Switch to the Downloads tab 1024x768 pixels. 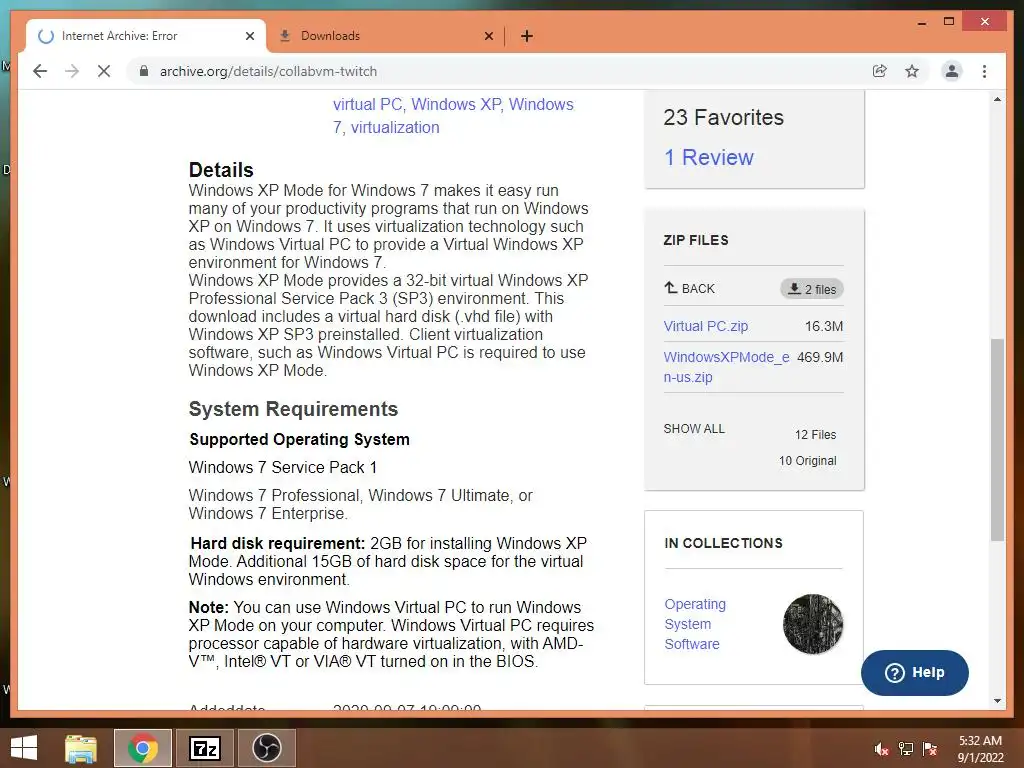385,36
